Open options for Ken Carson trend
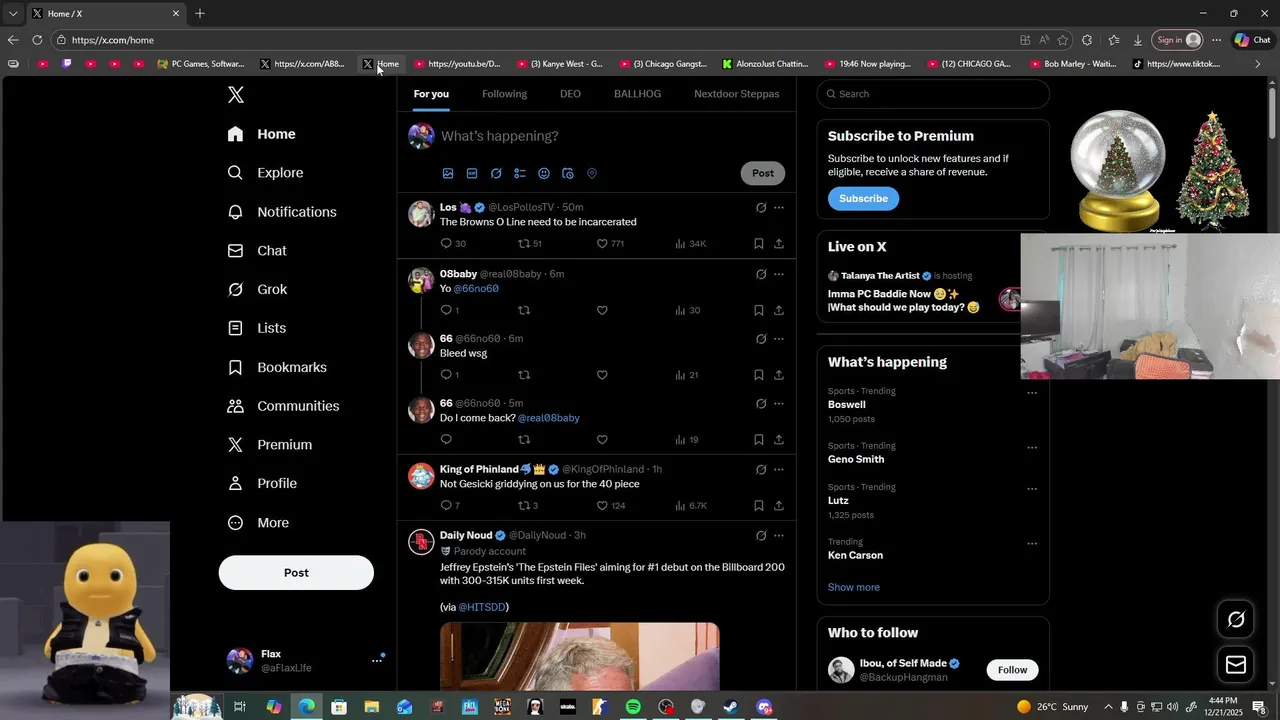Viewport: 1280px width, 720px height. click(x=1032, y=544)
